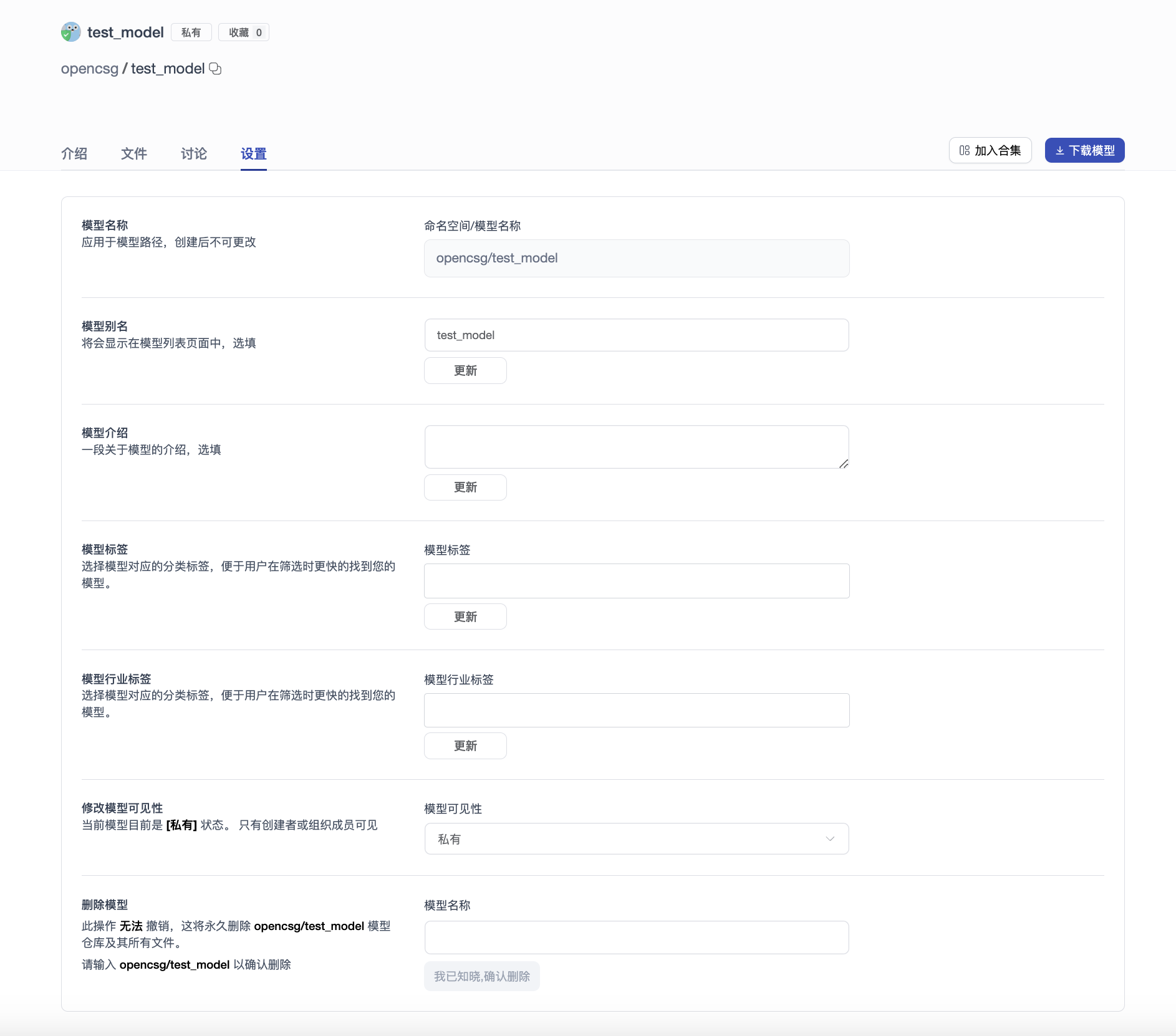Click the delete confirmation name input
Image resolution: width=1176 pixels, height=1036 pixels.
pos(636,937)
